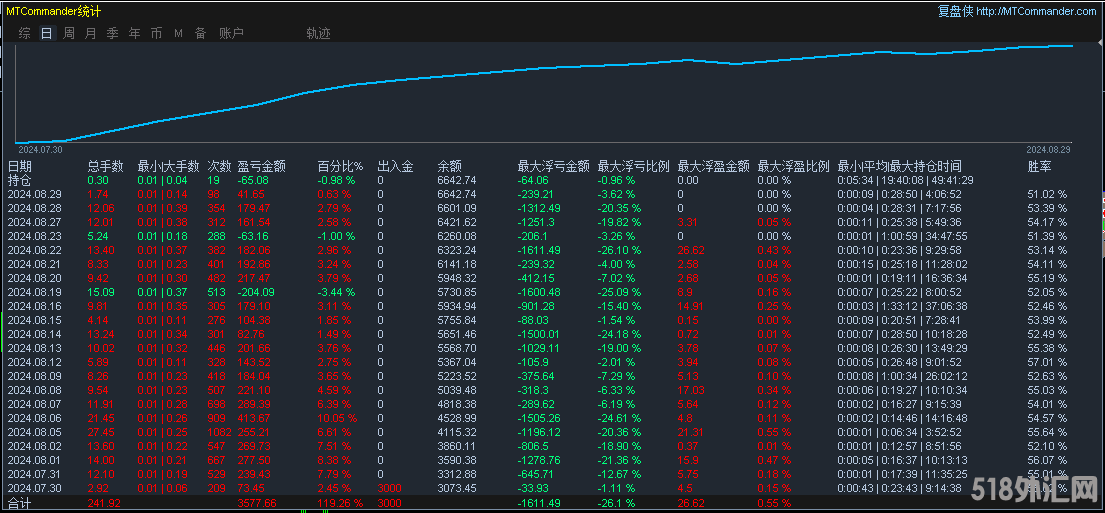Select the 2024.08.19 date row
This screenshot has height=513, width=1105.
[35, 291]
